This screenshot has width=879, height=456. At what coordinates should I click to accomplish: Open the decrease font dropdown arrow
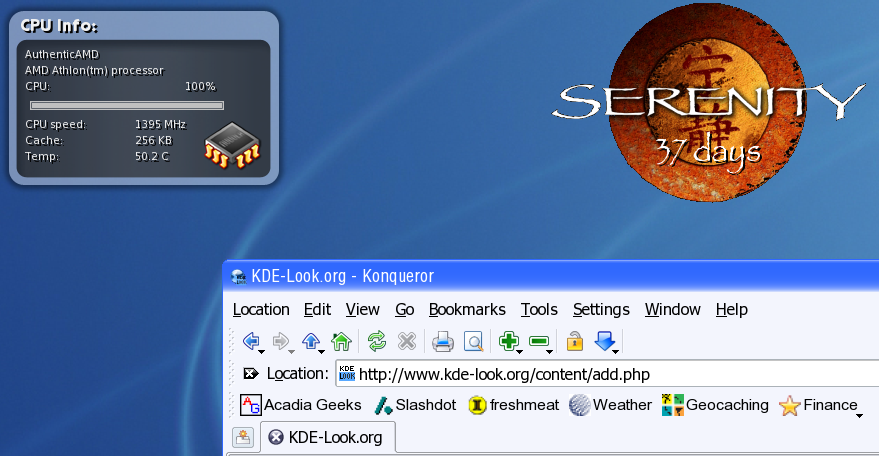(x=549, y=352)
